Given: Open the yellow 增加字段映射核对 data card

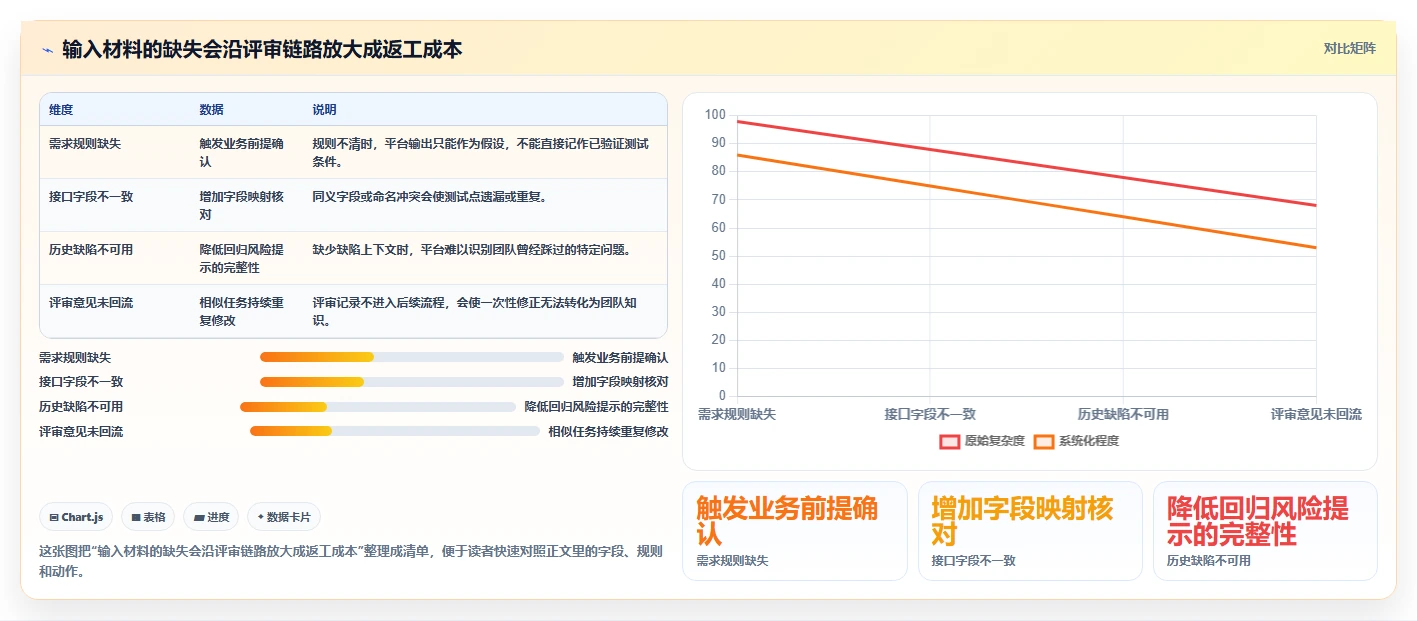Looking at the screenshot, I should pos(1030,531).
